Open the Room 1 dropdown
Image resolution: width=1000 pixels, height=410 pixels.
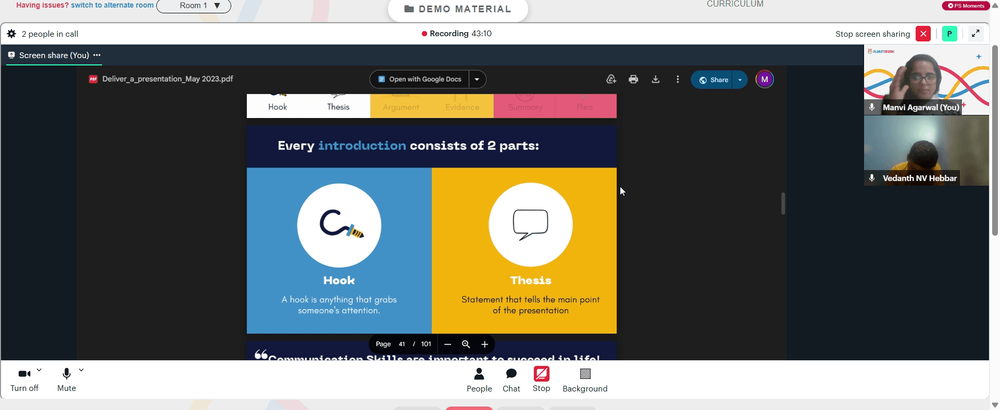(x=194, y=6)
